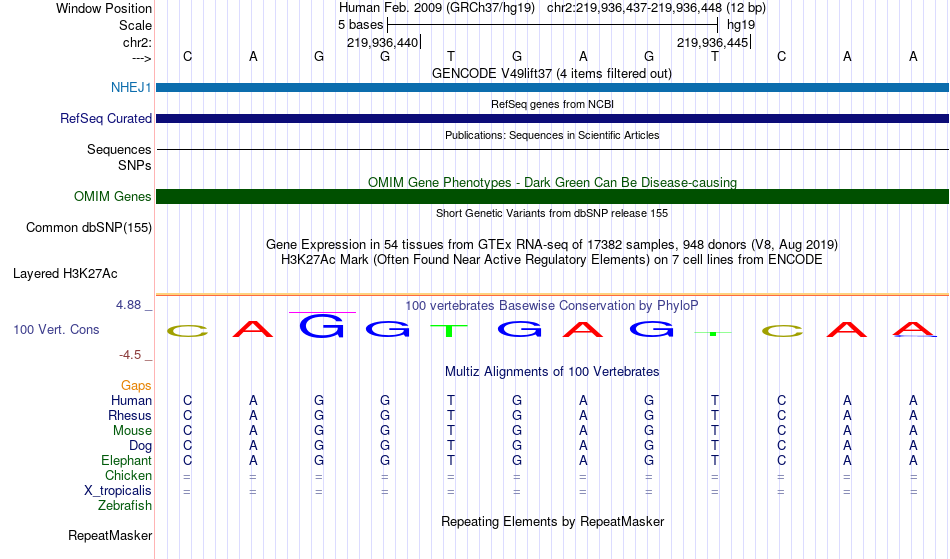This screenshot has width=950, height=559.
Task: Click the 4.88 PhyloP maximum value
Action: pyautogui.click(x=128, y=305)
